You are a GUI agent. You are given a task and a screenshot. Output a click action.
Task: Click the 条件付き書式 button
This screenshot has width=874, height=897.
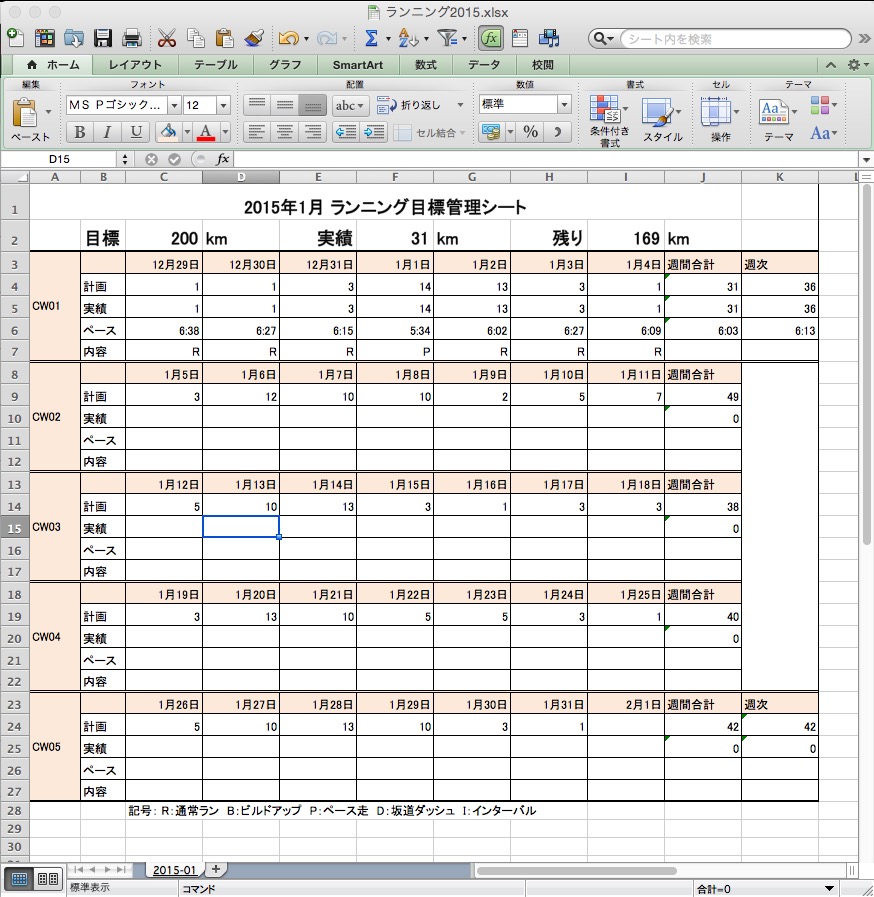(609, 122)
